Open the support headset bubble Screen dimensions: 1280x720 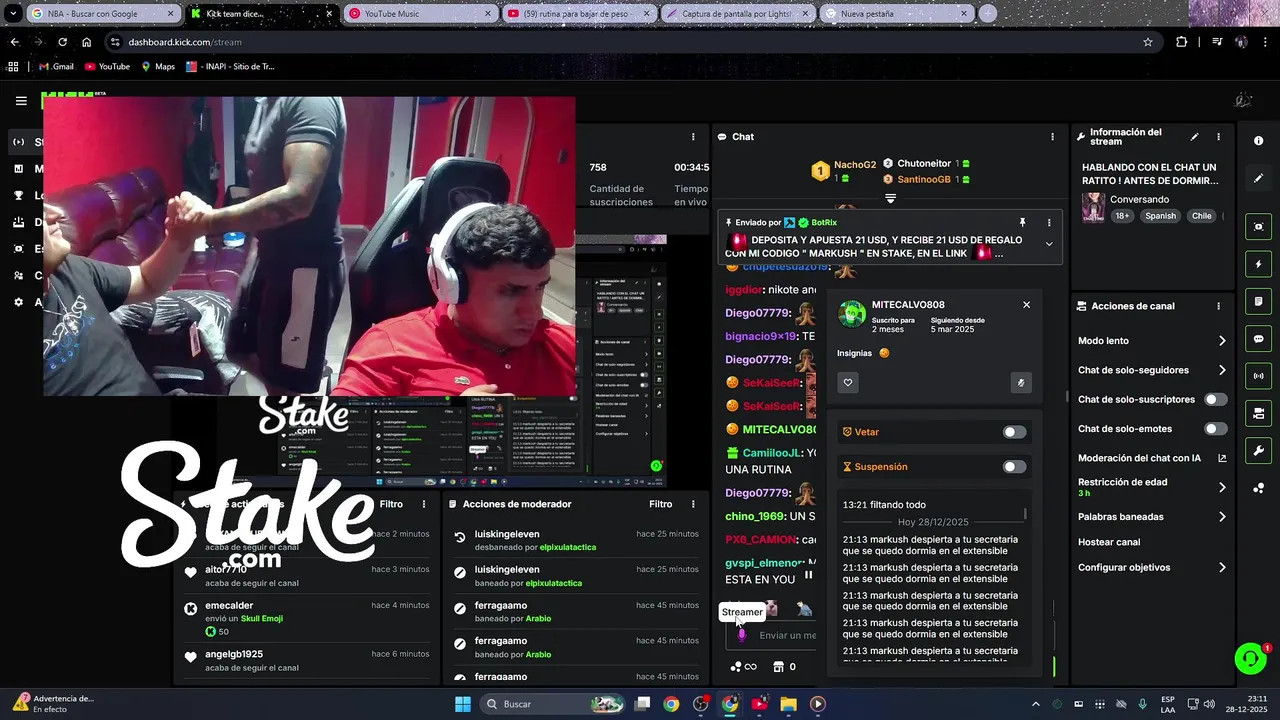[x=1250, y=658]
